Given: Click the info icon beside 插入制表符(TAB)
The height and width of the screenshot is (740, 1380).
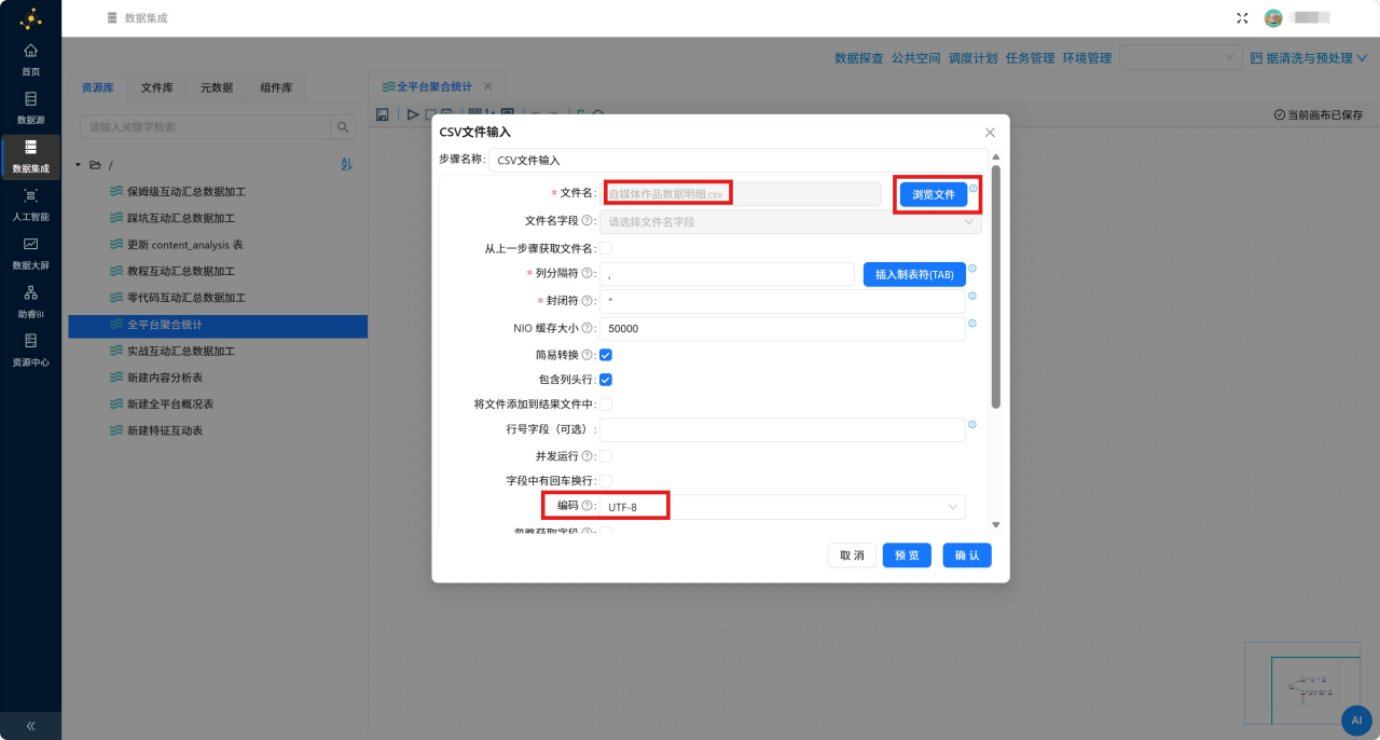Looking at the screenshot, I should point(972,268).
